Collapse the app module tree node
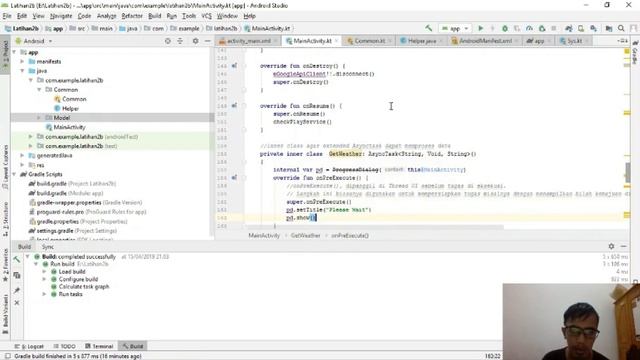Image resolution: width=640 pixels, height=360 pixels. [x=15, y=52]
